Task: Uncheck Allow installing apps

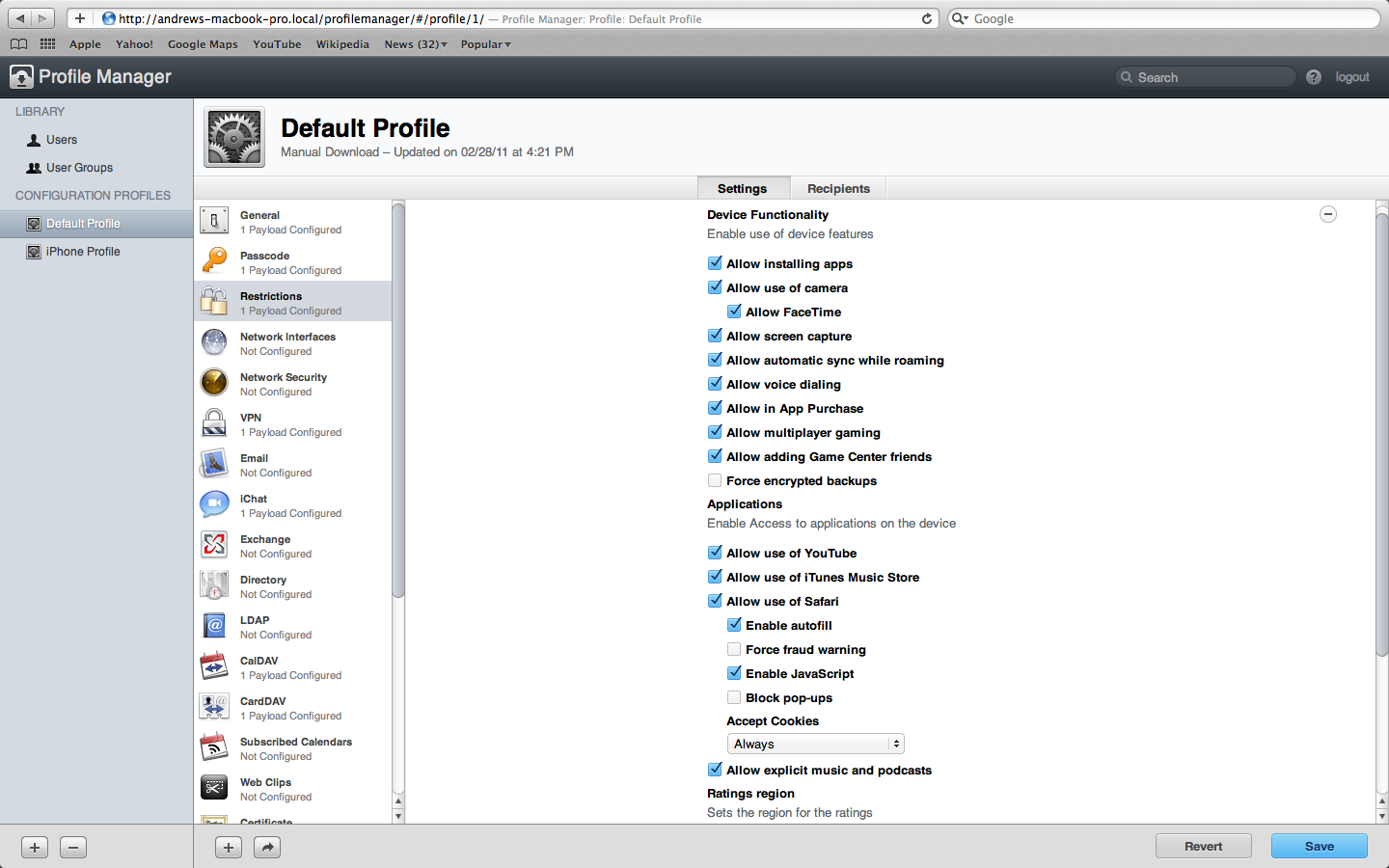Action: click(715, 263)
